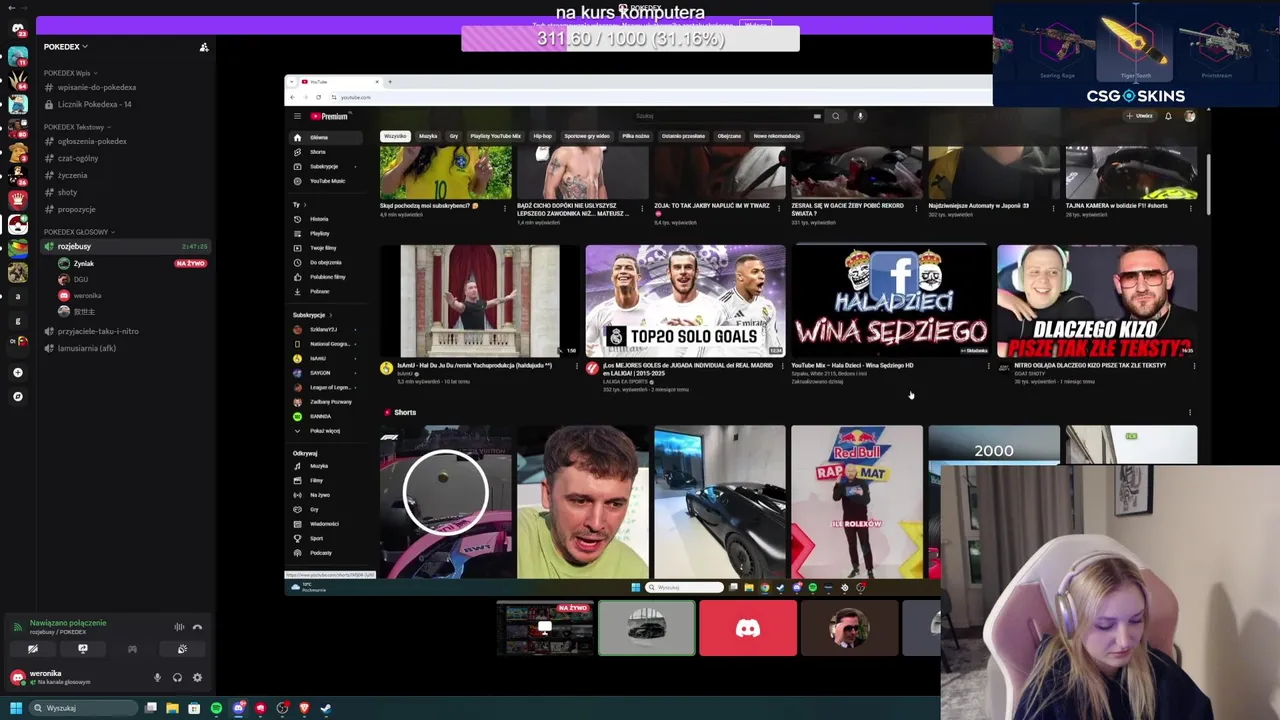Open Polubione filmy in sidebar

[325, 277]
